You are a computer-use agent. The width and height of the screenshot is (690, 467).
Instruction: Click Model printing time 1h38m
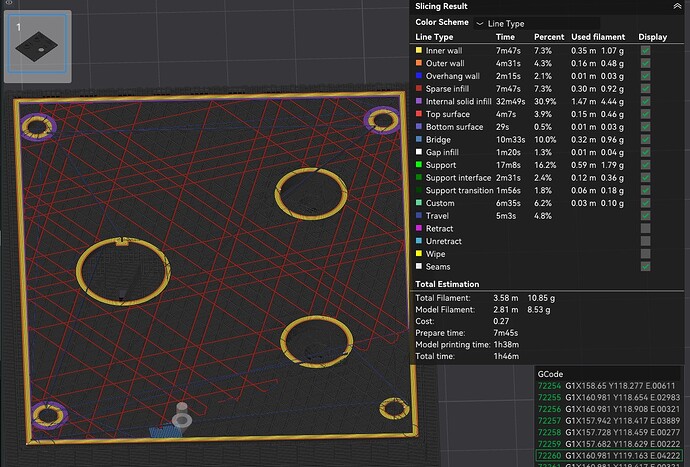(x=506, y=345)
